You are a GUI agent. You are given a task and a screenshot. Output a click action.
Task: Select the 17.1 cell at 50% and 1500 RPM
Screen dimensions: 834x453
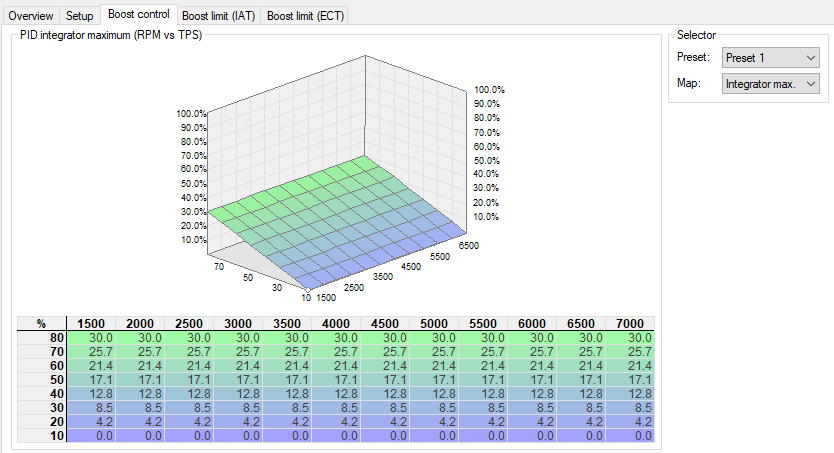pos(91,380)
